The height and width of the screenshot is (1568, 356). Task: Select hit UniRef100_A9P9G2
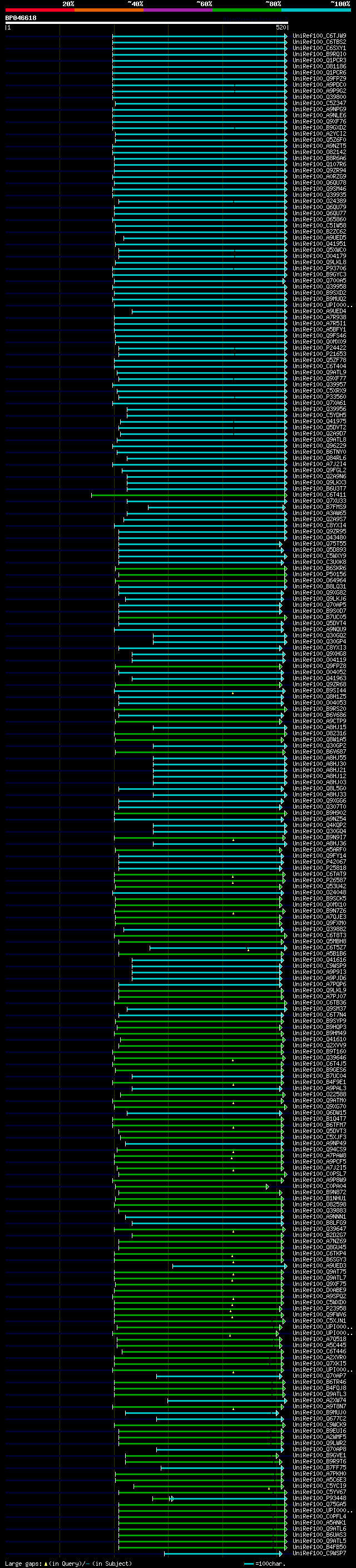pos(319,91)
